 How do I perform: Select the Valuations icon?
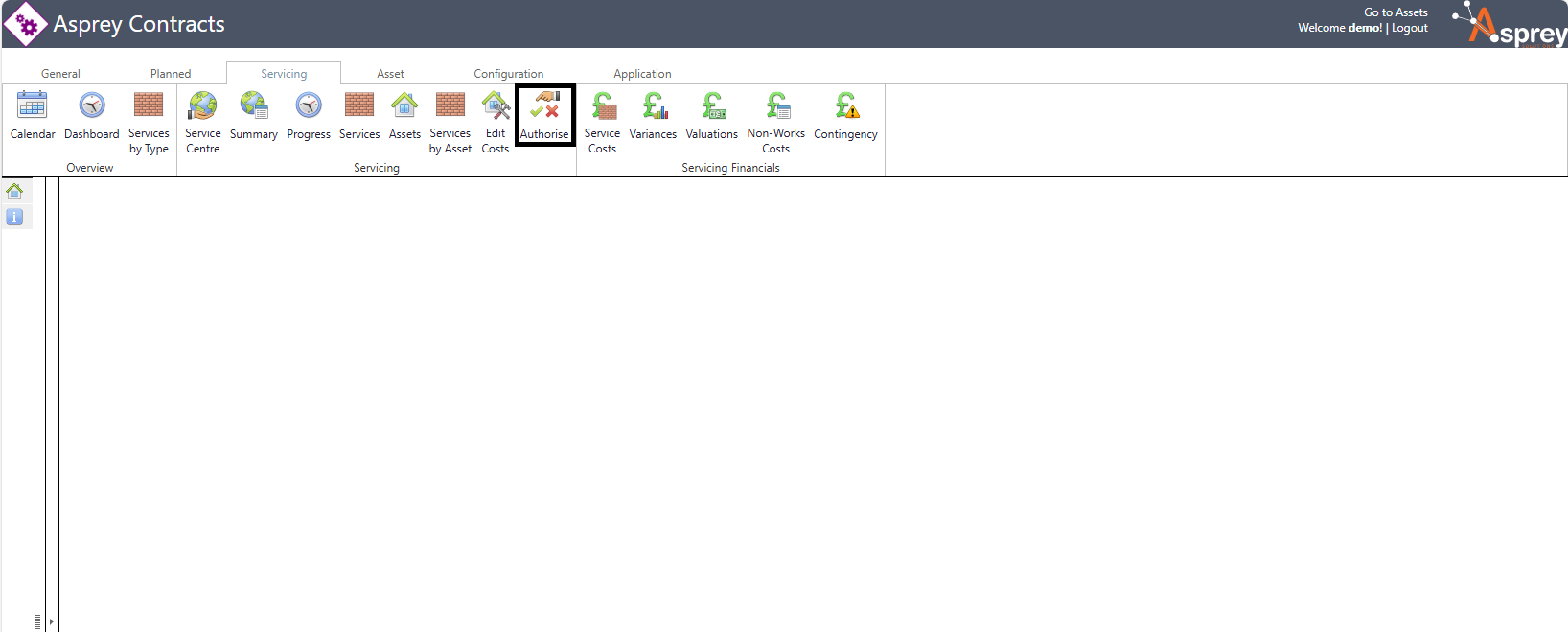[x=713, y=105]
